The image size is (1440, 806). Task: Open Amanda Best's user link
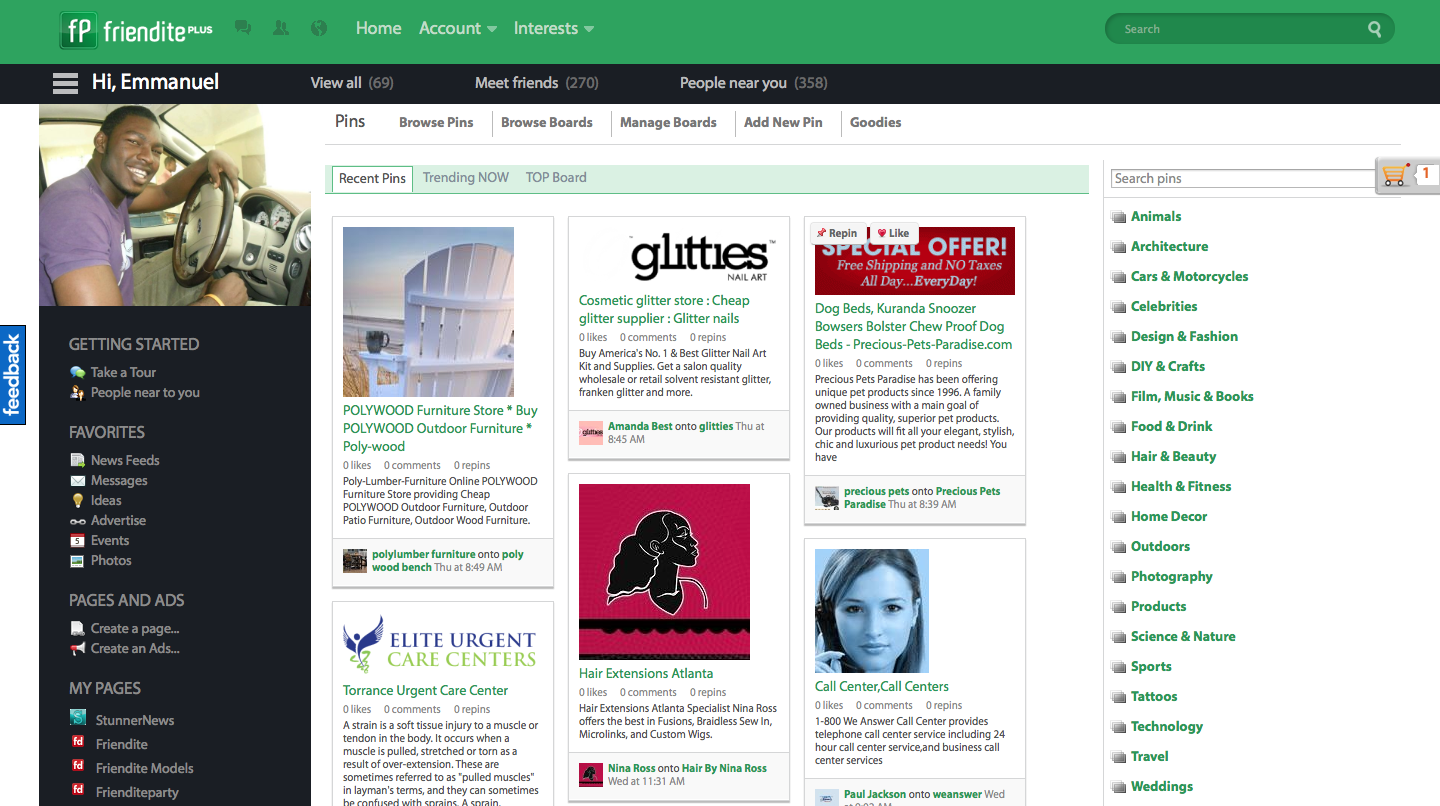pyautogui.click(x=640, y=426)
